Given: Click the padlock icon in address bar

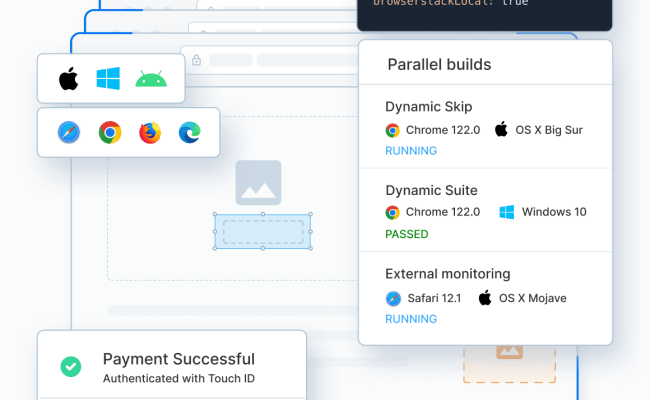Looking at the screenshot, I should pyautogui.click(x=196, y=61).
